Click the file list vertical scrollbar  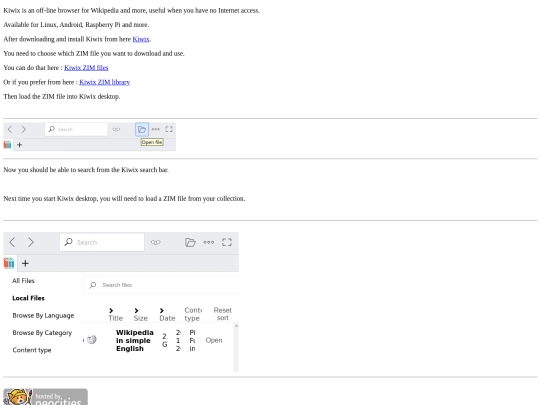tap(236, 347)
